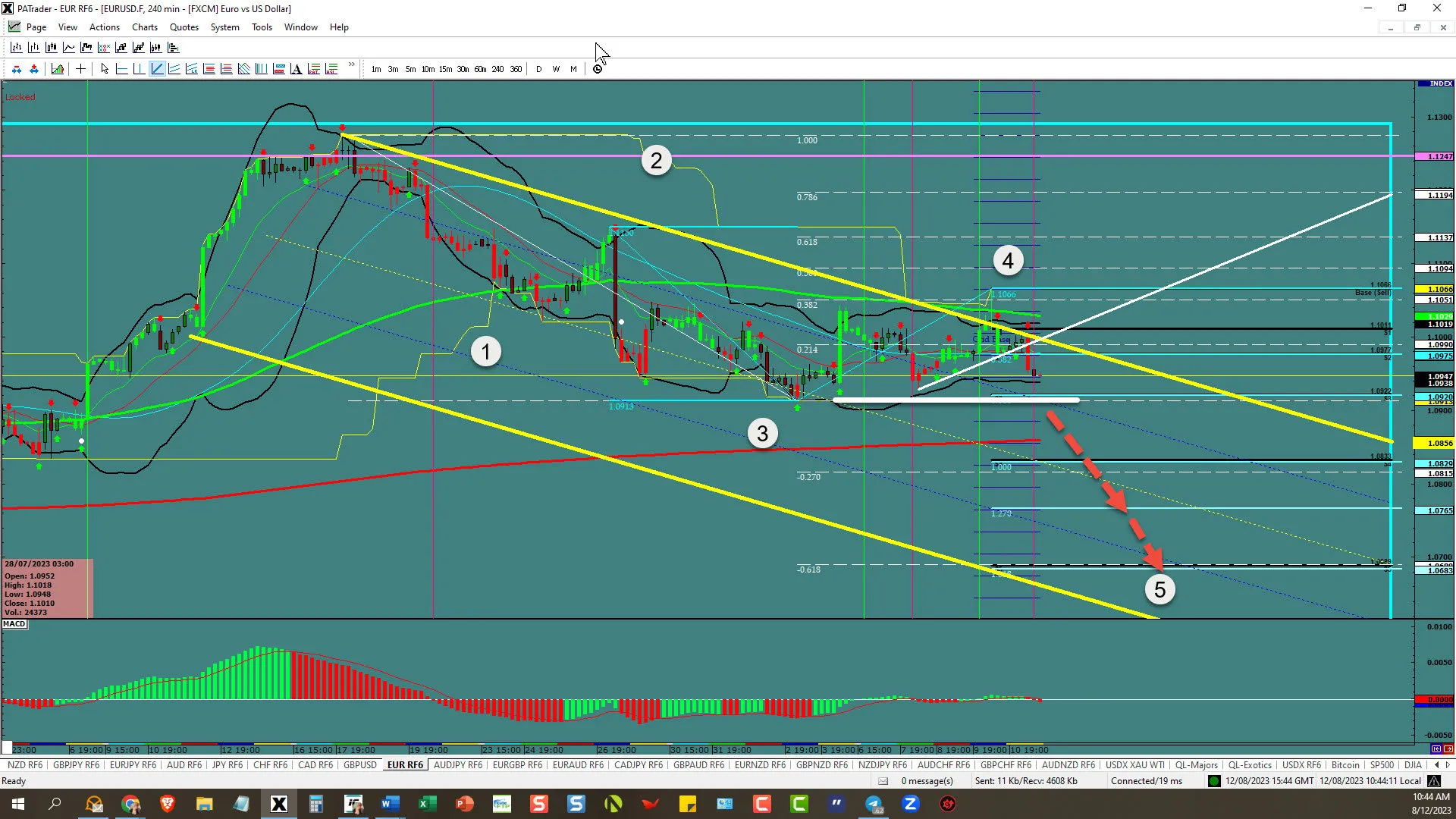Switch chart to 15m timeframe

445,69
